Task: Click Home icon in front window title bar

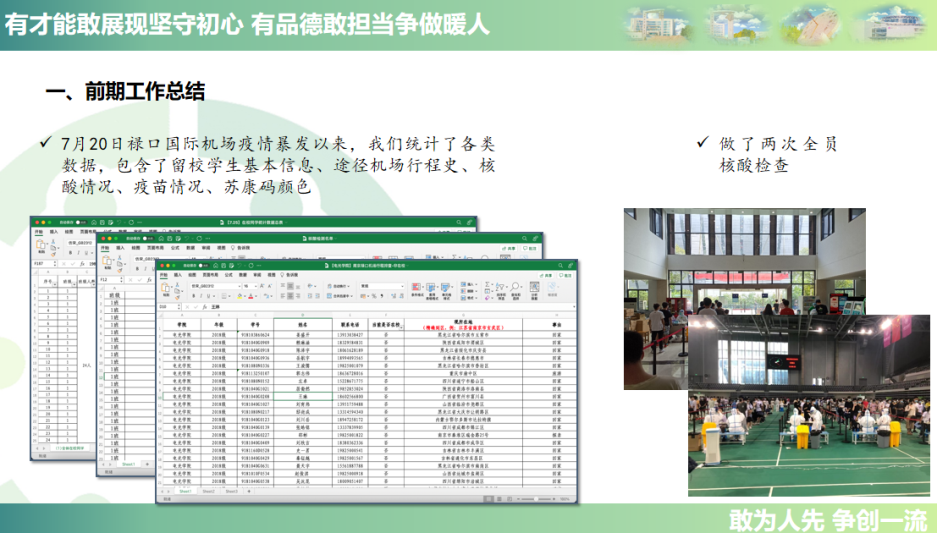Action: click(215, 266)
